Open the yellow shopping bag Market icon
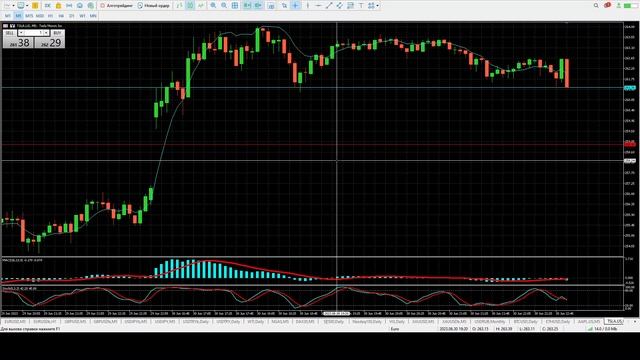The width and height of the screenshot is (640, 360). [x=58, y=6]
